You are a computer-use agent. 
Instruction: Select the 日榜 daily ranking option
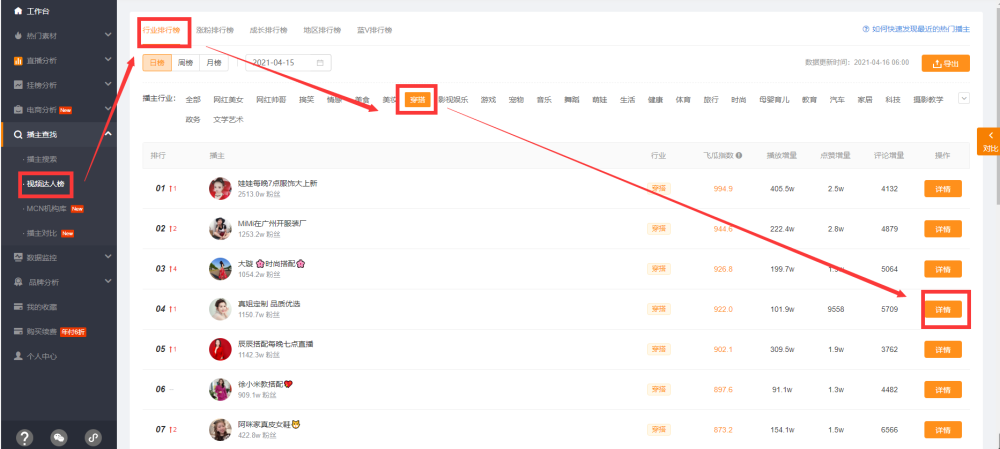[157, 63]
